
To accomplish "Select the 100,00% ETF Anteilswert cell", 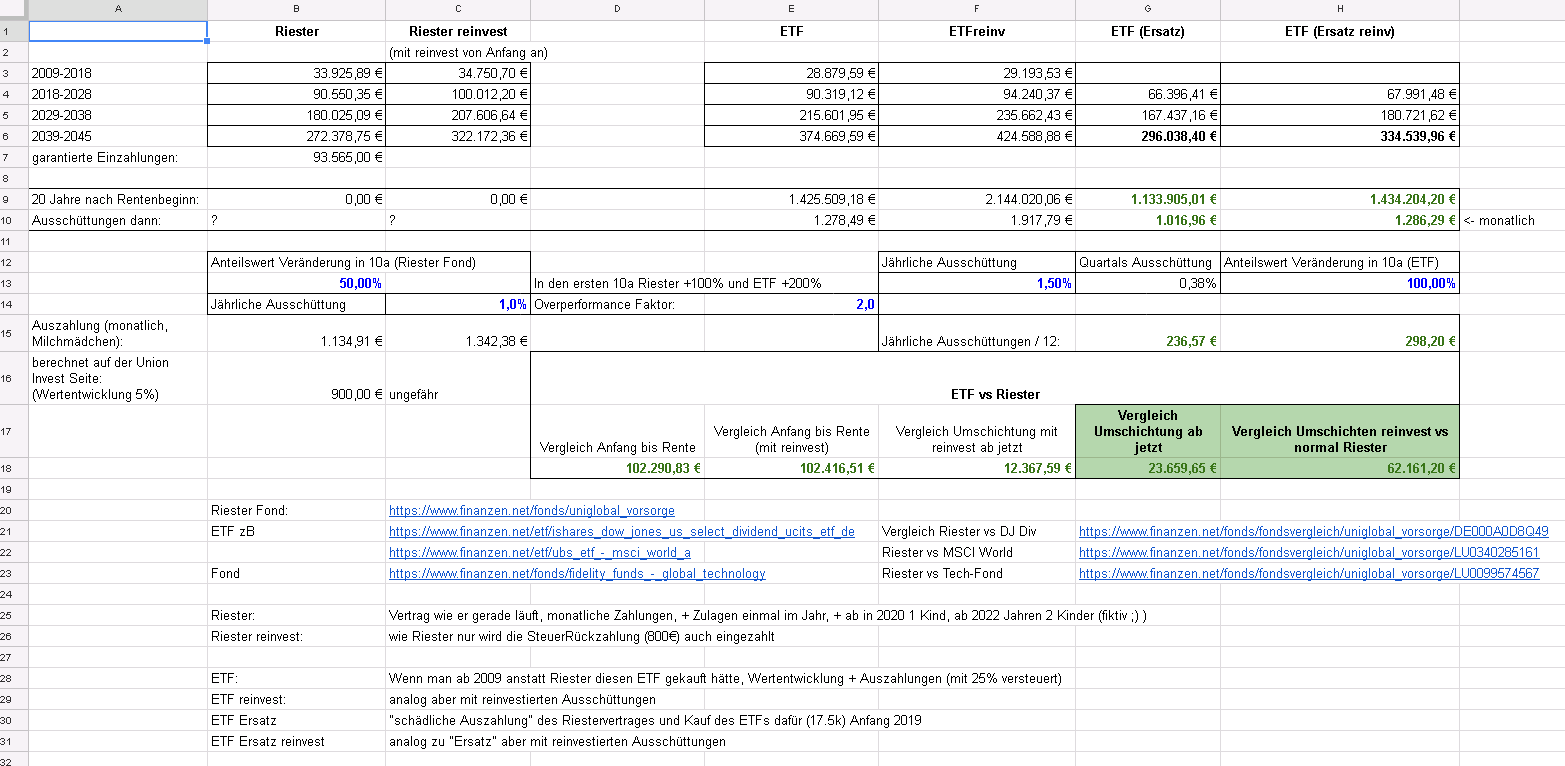I will pyautogui.click(x=1339, y=284).
